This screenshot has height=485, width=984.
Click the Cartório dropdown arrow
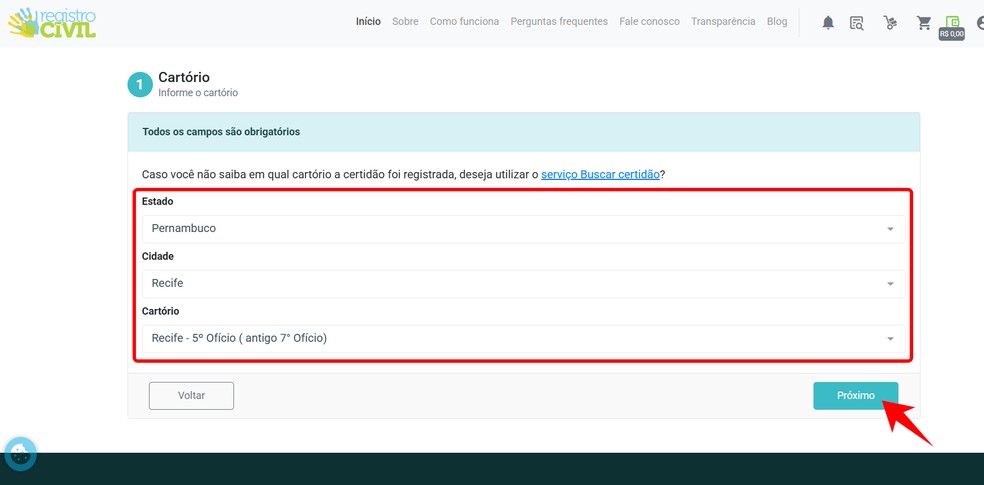click(x=890, y=339)
